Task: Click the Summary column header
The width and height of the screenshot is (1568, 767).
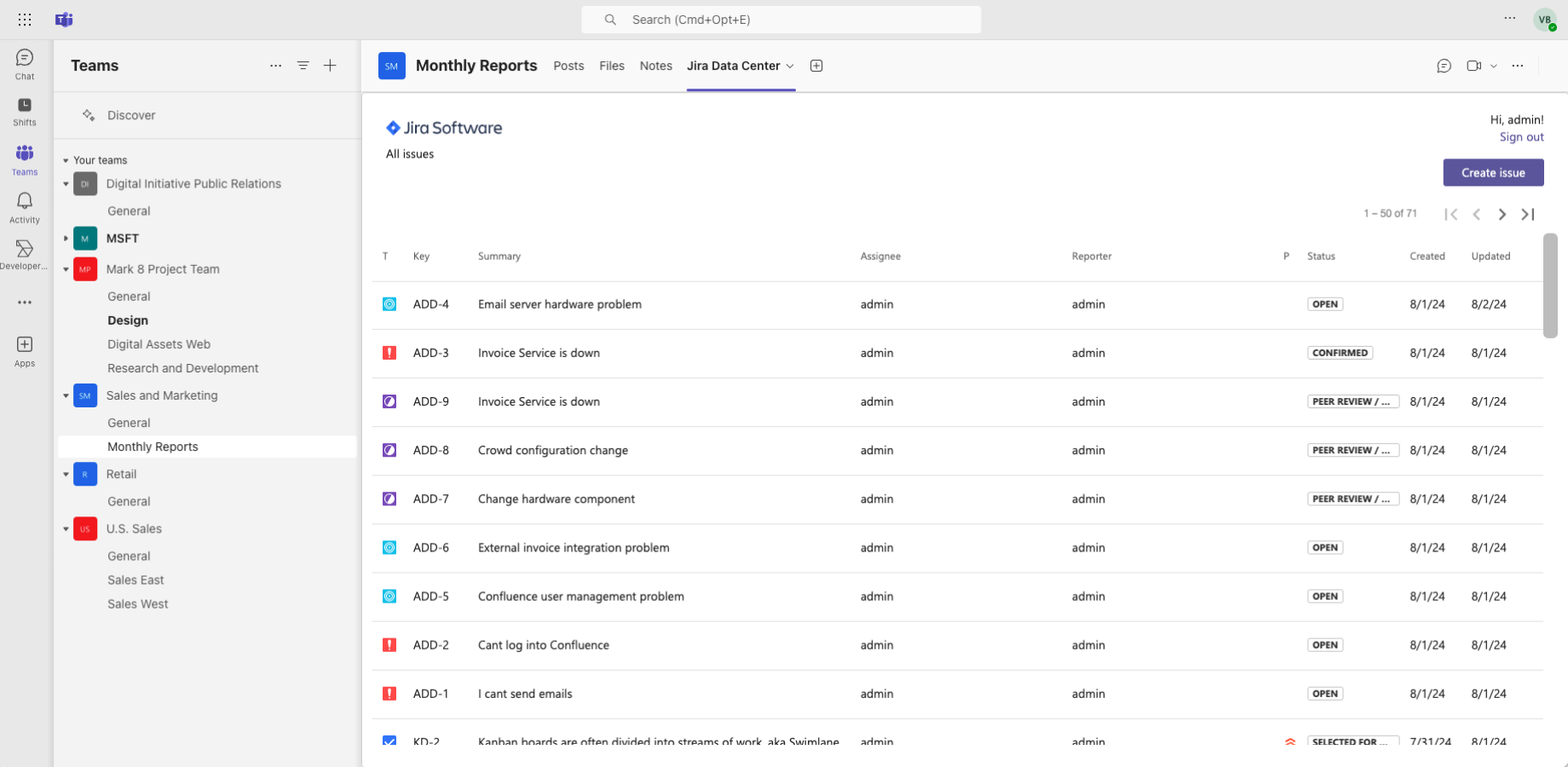Action: pos(499,257)
